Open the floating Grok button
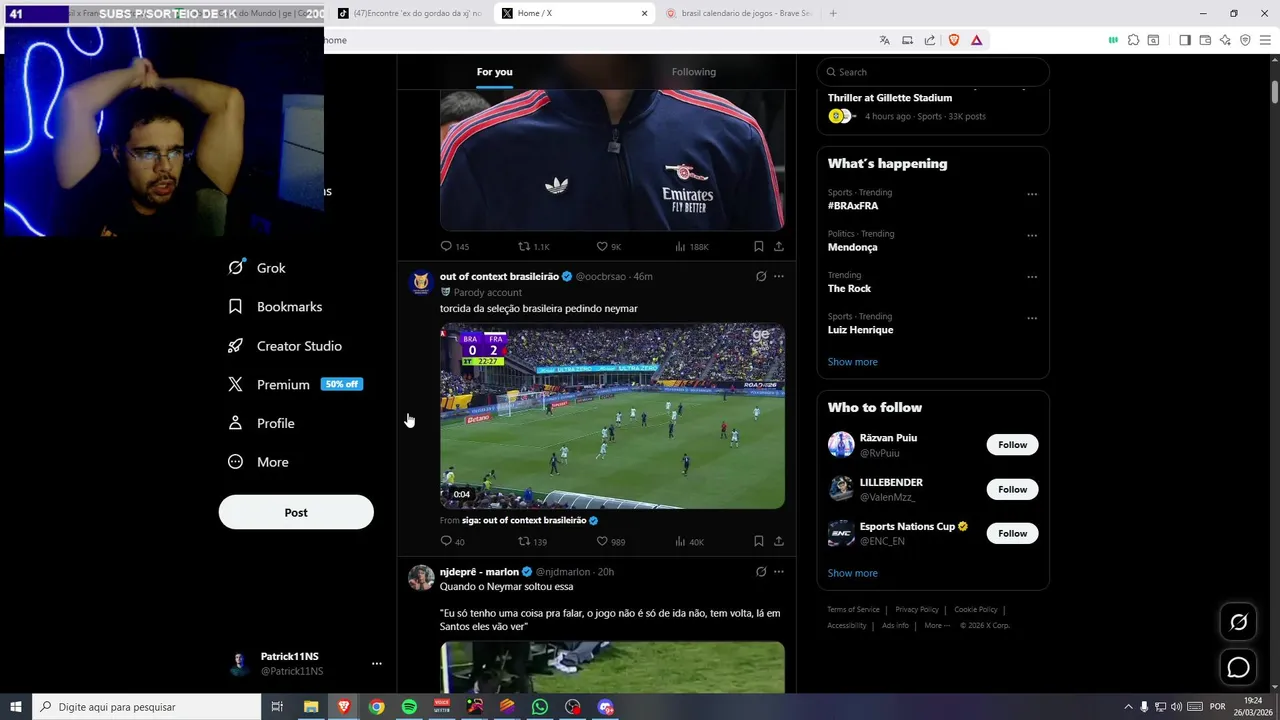 (x=1238, y=622)
